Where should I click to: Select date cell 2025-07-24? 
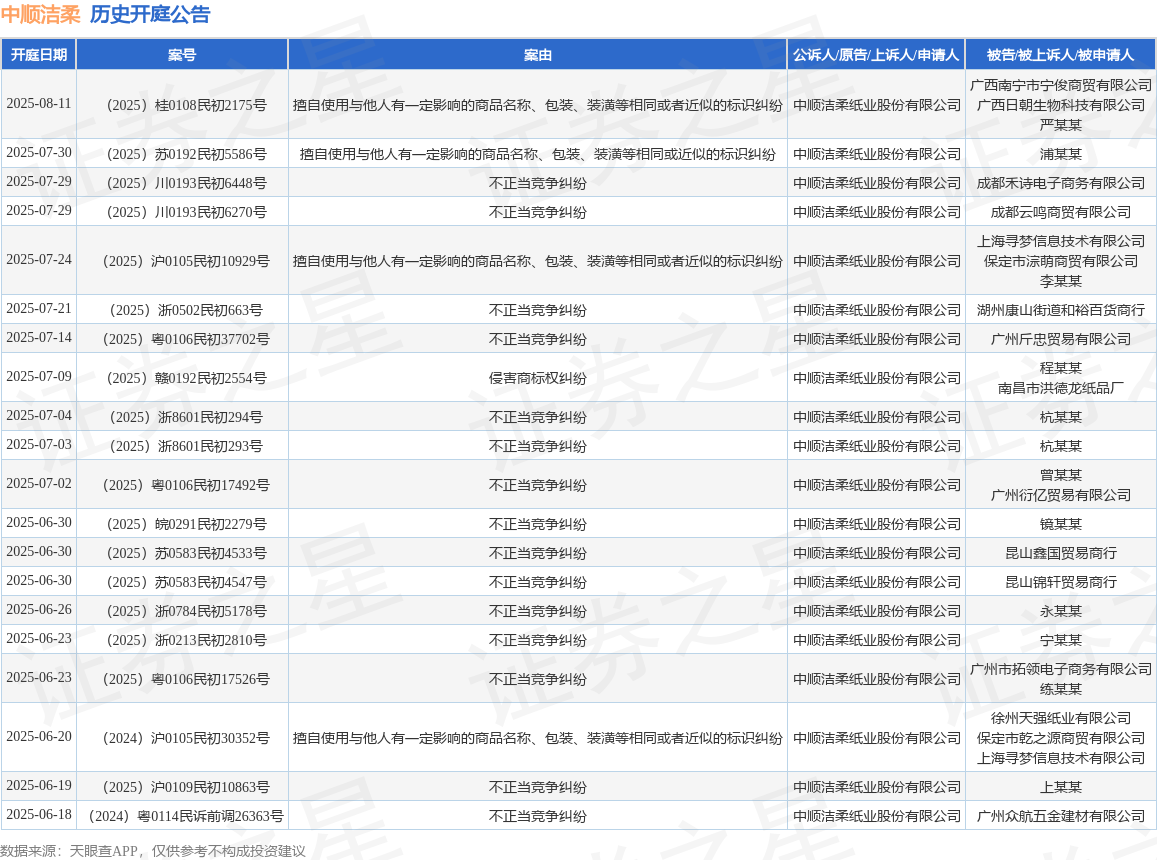(39, 260)
